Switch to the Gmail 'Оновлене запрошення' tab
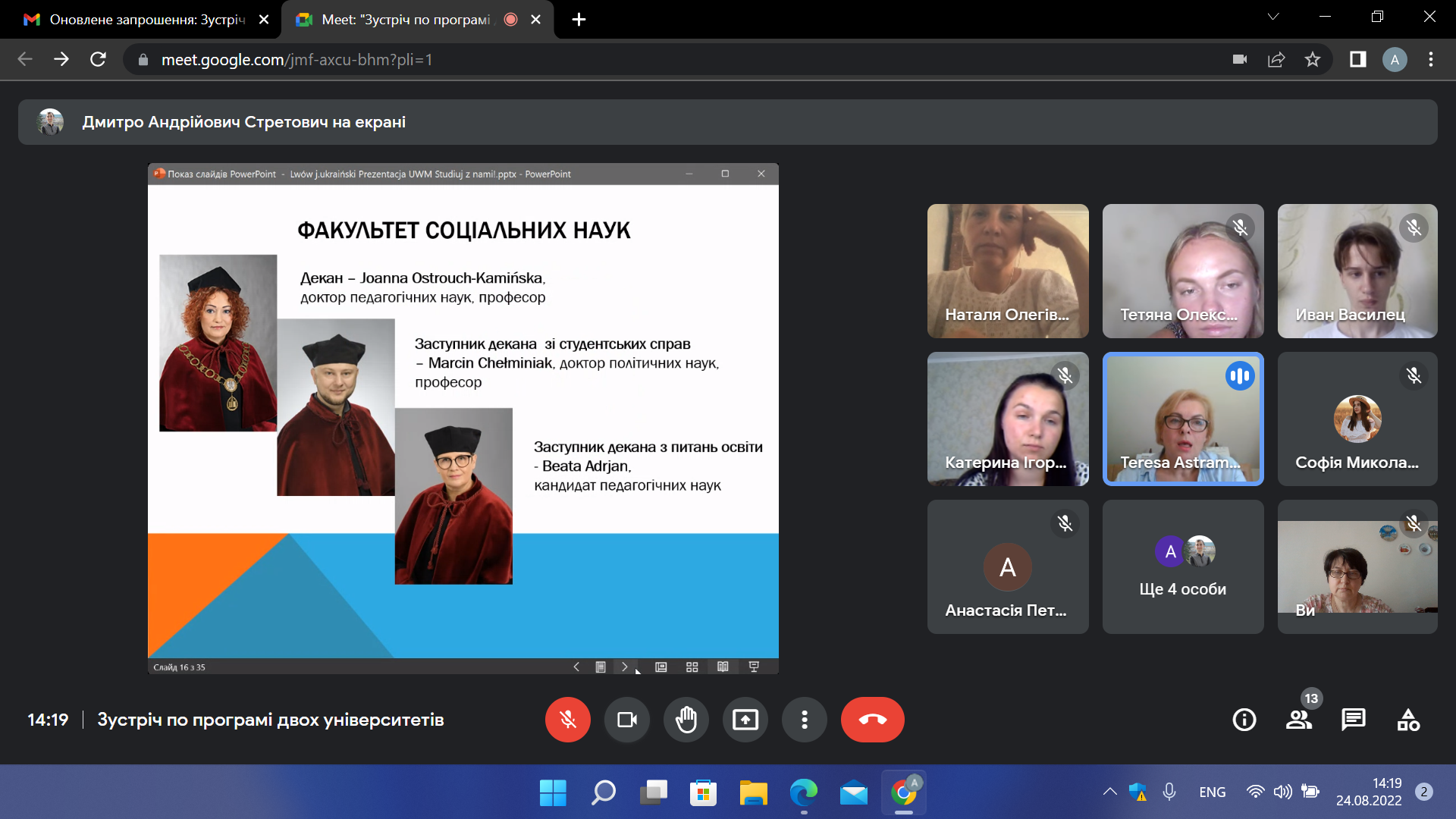 pyautogui.click(x=147, y=20)
